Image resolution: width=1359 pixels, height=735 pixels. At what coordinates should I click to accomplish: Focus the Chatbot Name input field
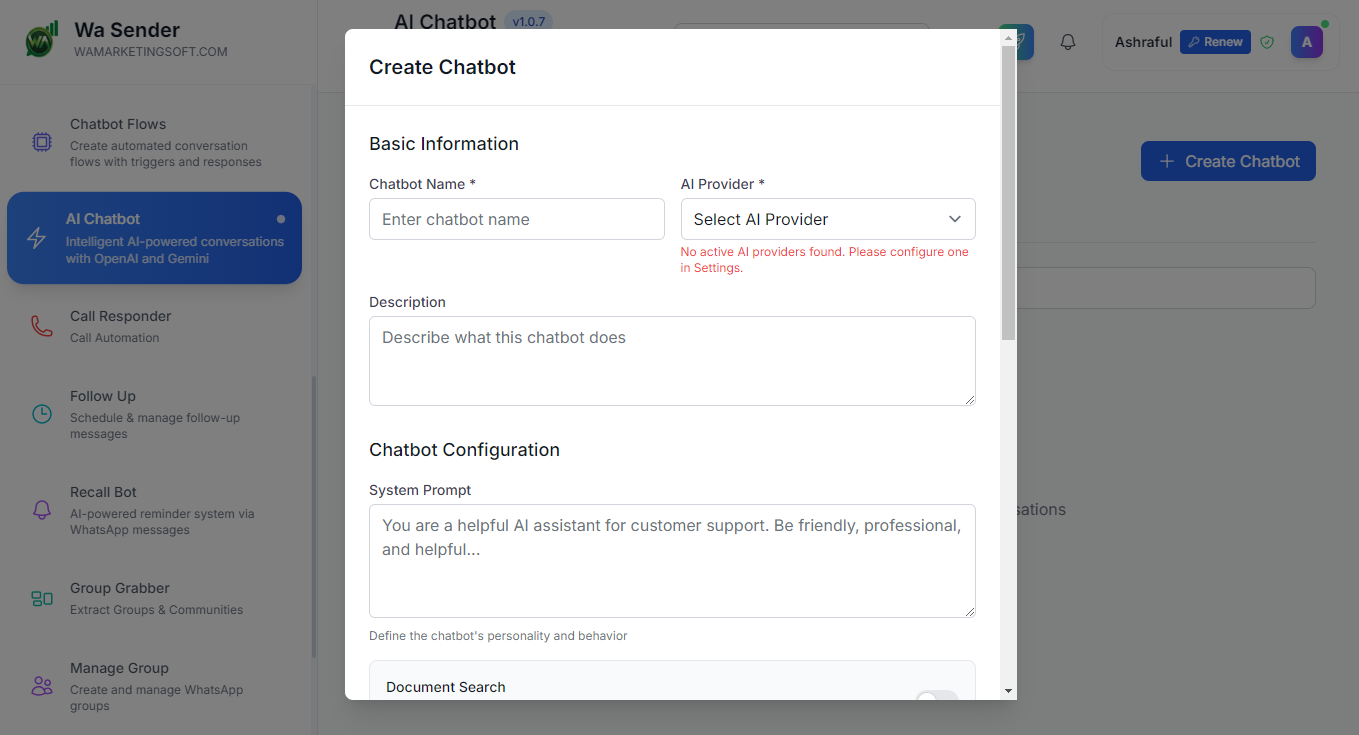point(517,219)
